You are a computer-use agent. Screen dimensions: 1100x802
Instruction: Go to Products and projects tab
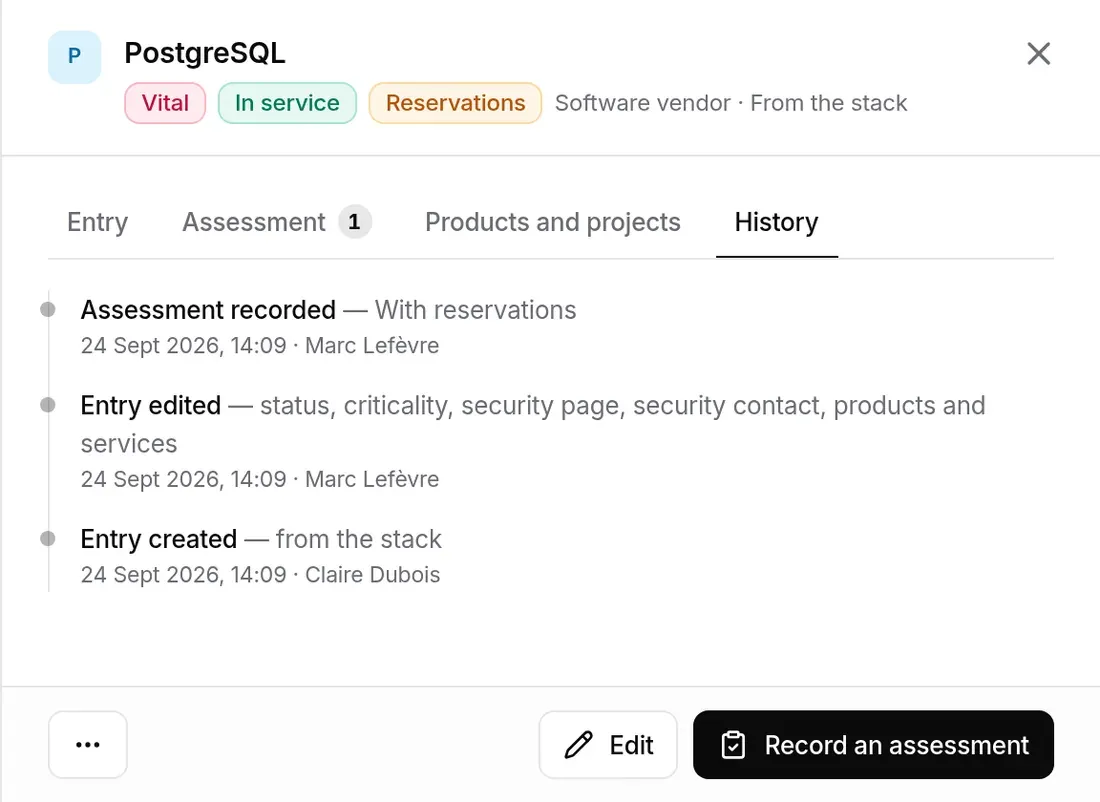pos(553,222)
